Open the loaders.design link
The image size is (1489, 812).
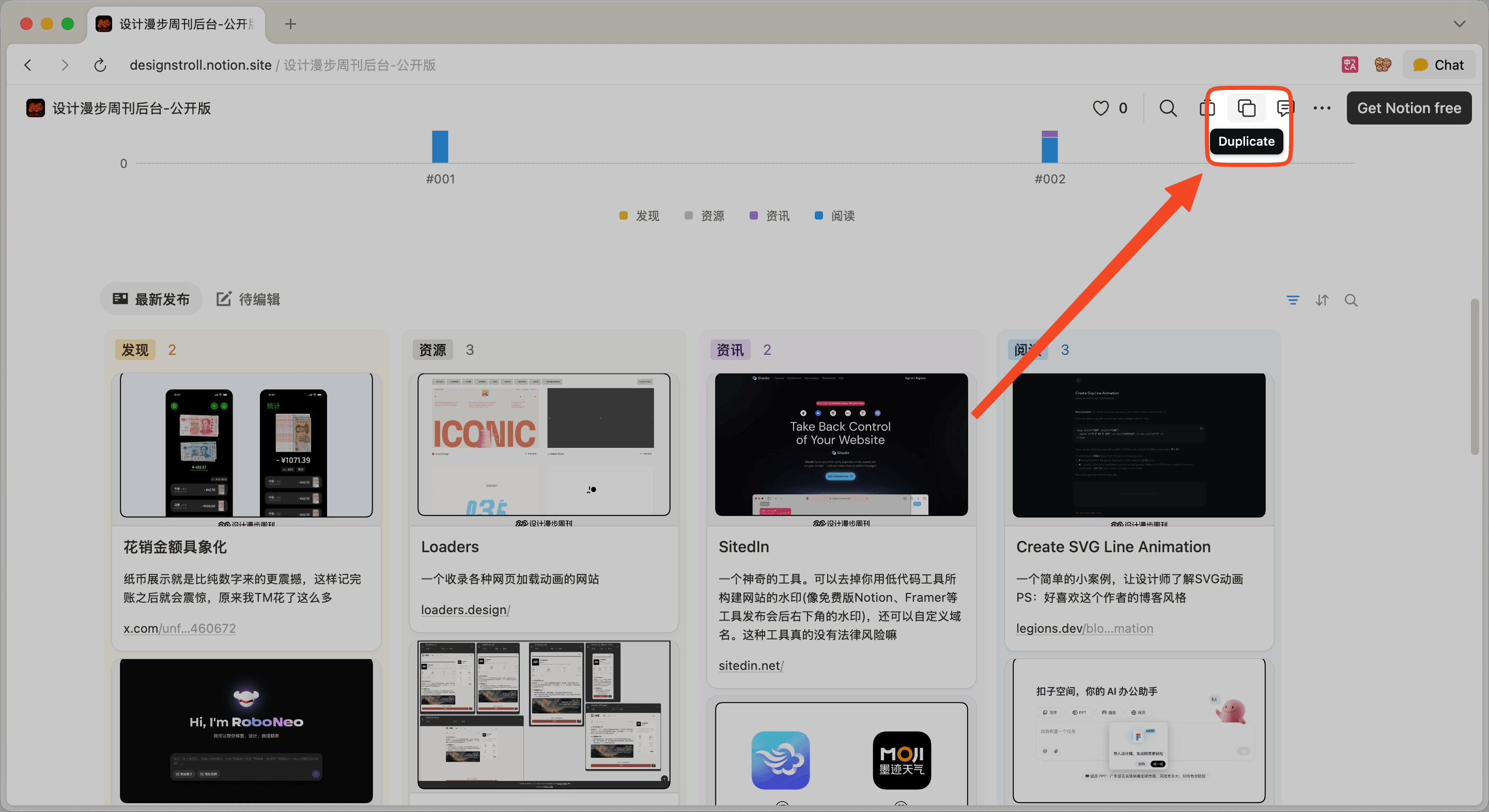pyautogui.click(x=465, y=610)
